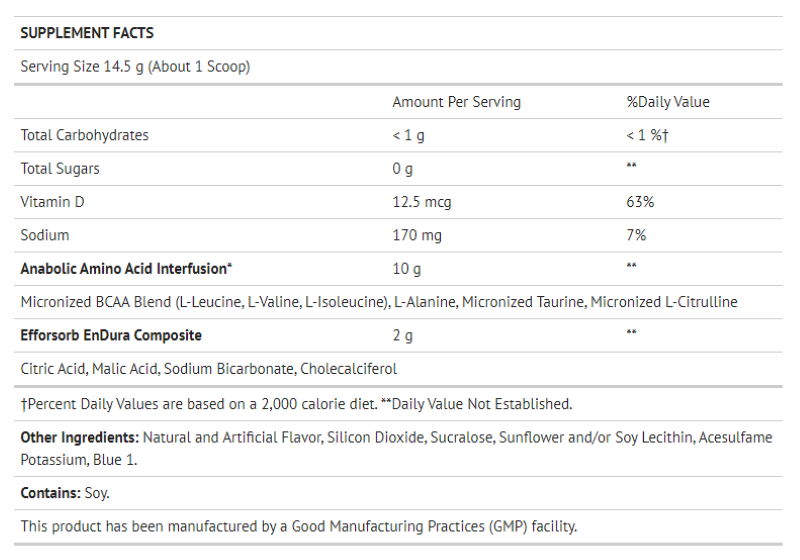Viewport: 800px width, 560px height.
Task: Click the 170 mg sodium amount
Action: pos(417,235)
